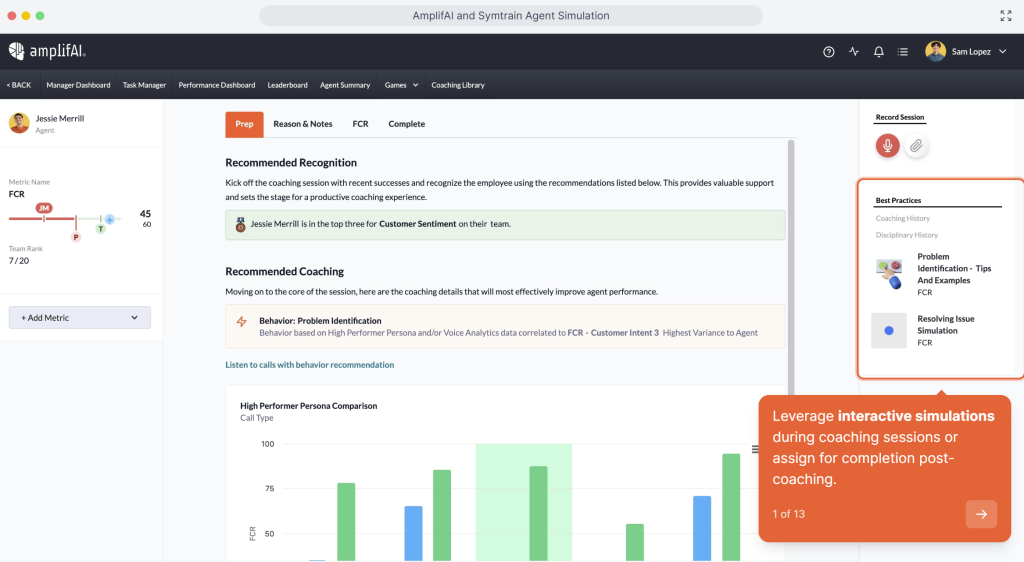Open Resolving Issue Simulation thumbnail
Screen dimensions: 1024x562
[889, 330]
